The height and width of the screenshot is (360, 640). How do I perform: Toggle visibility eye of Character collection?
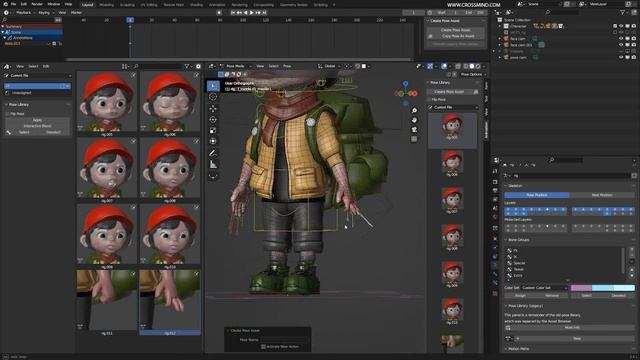point(621,26)
